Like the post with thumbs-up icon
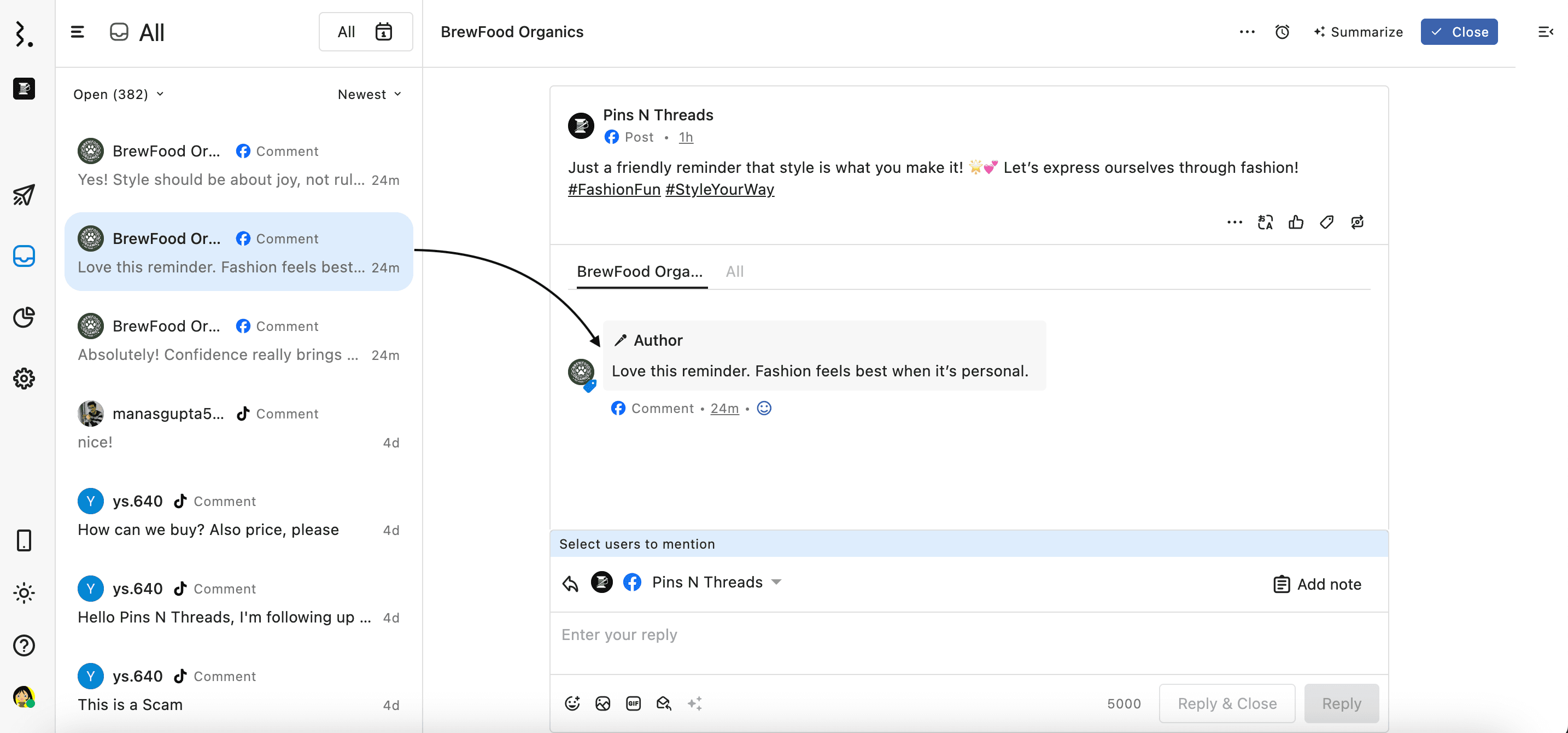The height and width of the screenshot is (733, 1568). (x=1296, y=222)
